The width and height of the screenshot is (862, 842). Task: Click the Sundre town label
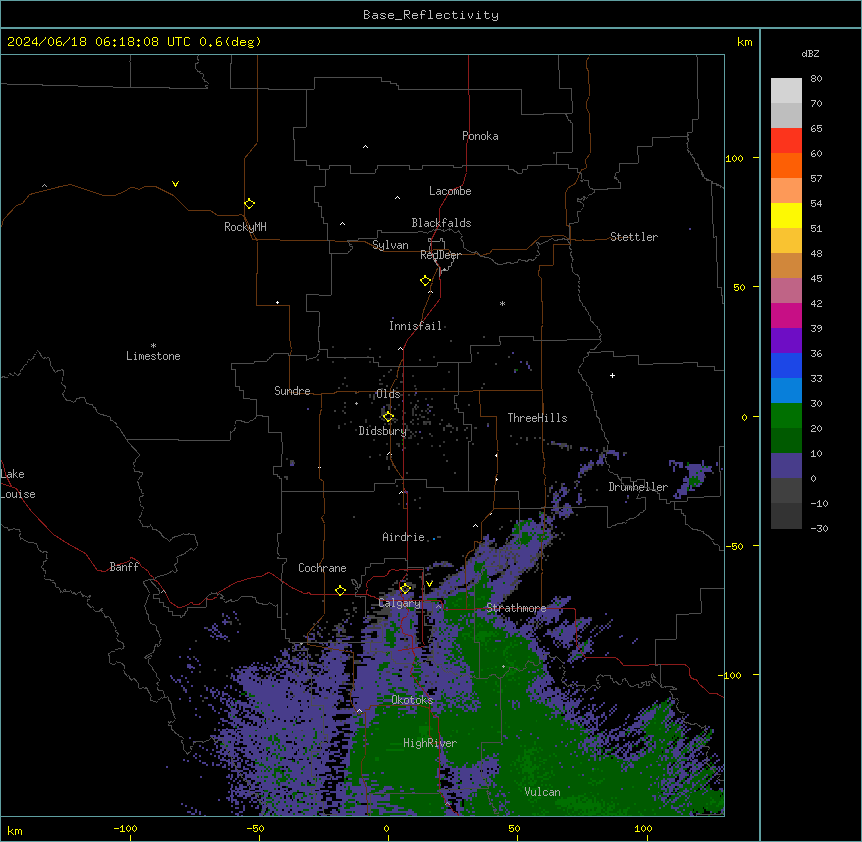click(292, 391)
